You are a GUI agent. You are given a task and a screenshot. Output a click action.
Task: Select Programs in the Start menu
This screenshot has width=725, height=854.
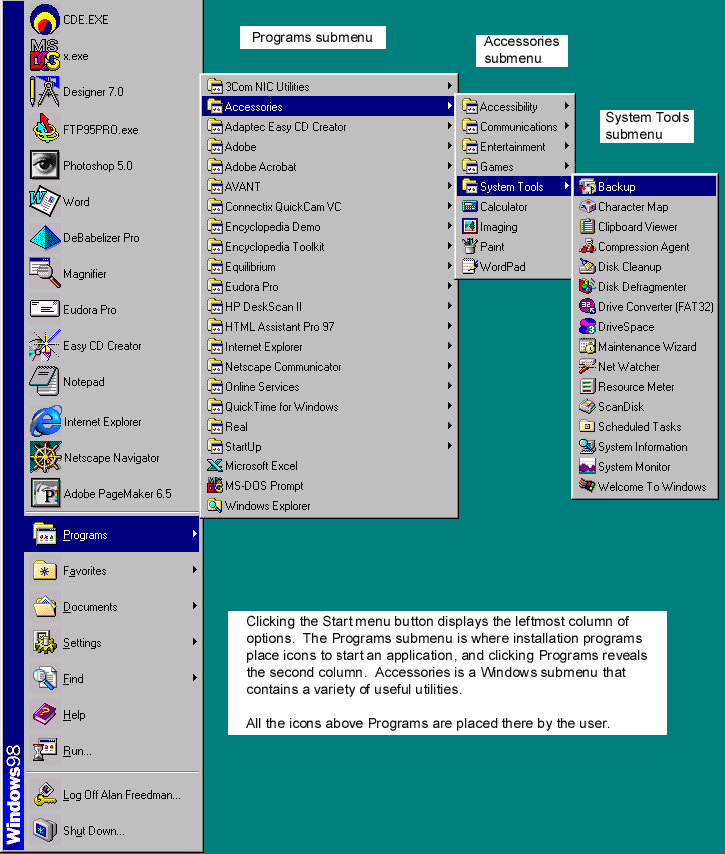[x=112, y=534]
